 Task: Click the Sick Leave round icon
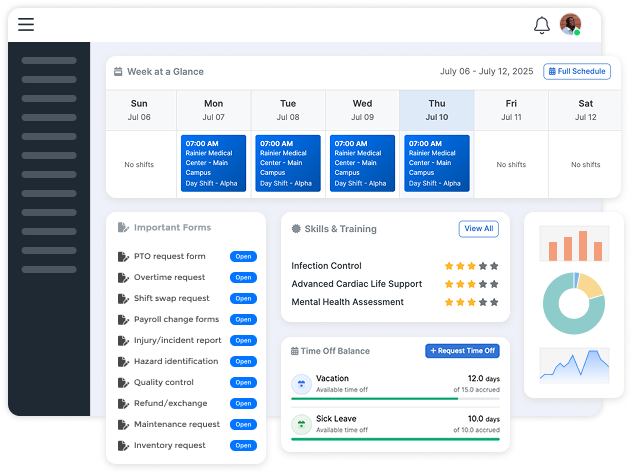(301, 424)
